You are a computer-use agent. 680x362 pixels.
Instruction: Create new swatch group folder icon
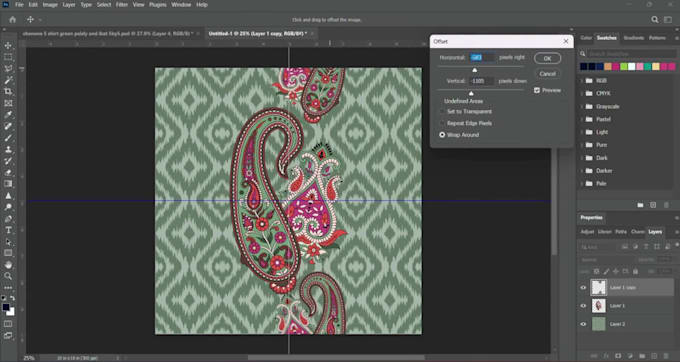point(640,205)
